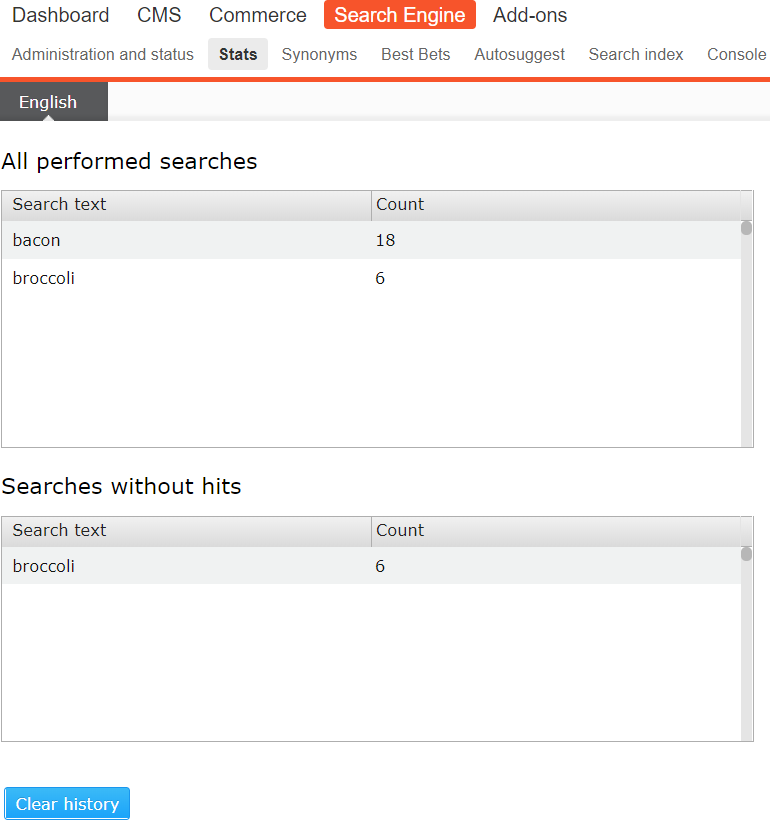The width and height of the screenshot is (770, 830).
Task: Open the Add-ons section
Action: pos(530,15)
